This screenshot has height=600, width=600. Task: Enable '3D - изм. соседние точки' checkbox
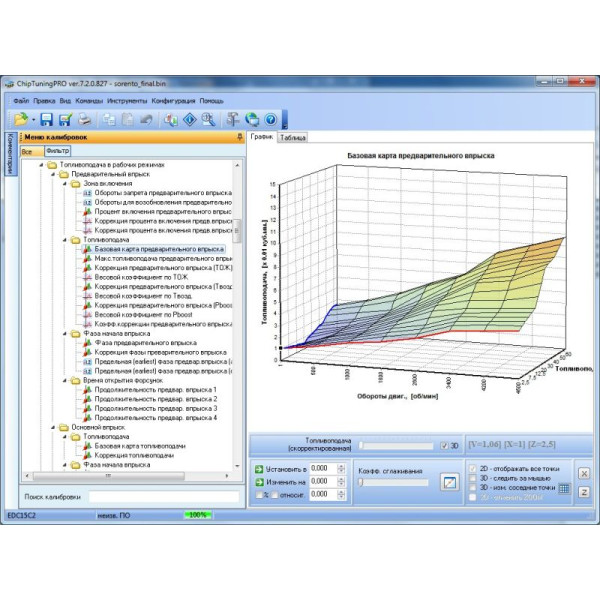pyautogui.click(x=473, y=488)
